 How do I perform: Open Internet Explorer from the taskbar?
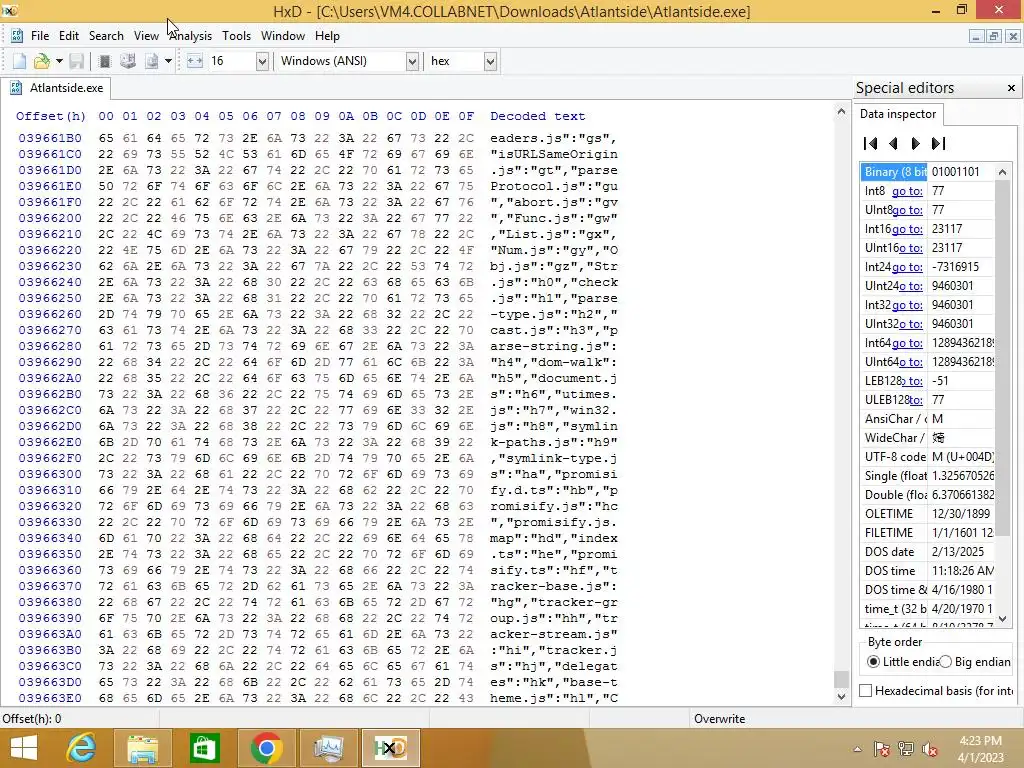[81, 748]
